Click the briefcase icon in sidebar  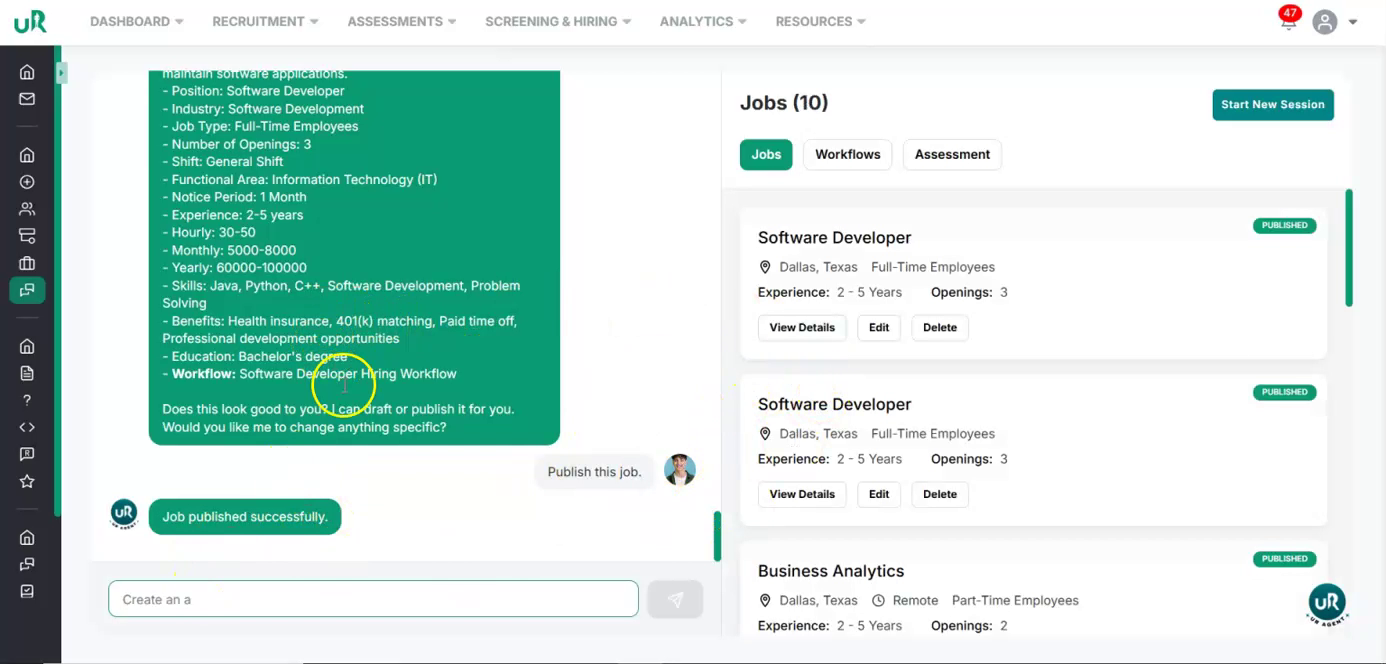pyautogui.click(x=27, y=263)
